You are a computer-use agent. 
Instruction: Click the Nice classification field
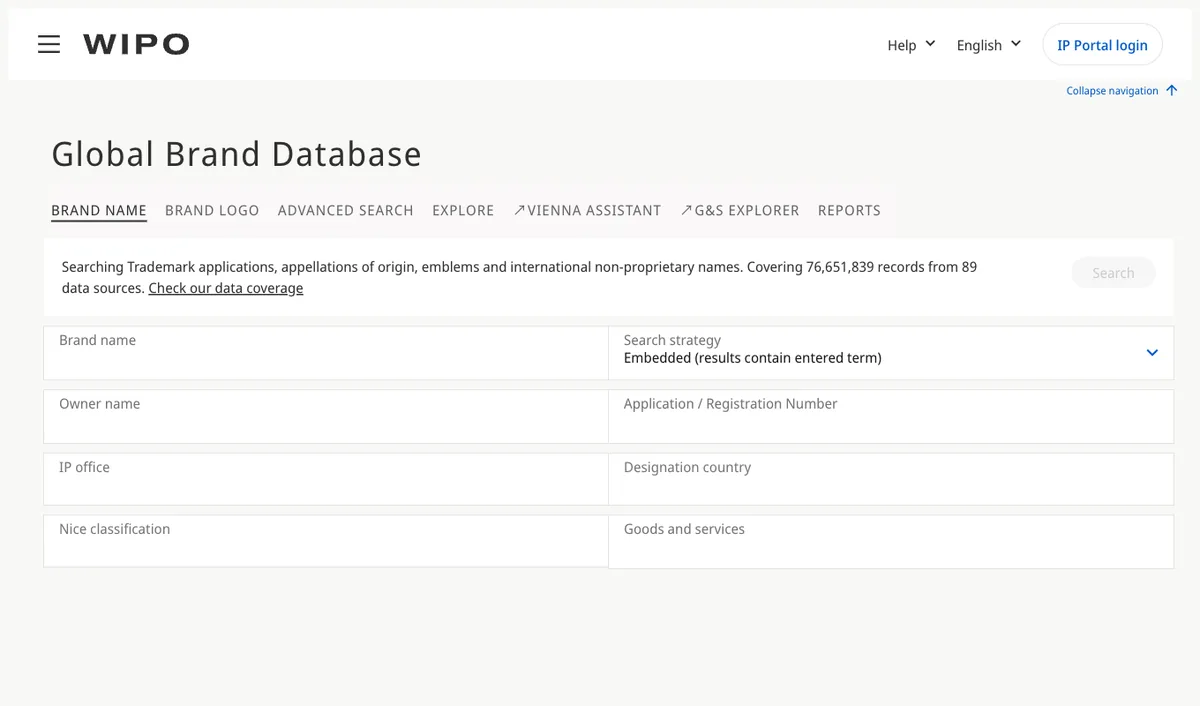pos(326,542)
